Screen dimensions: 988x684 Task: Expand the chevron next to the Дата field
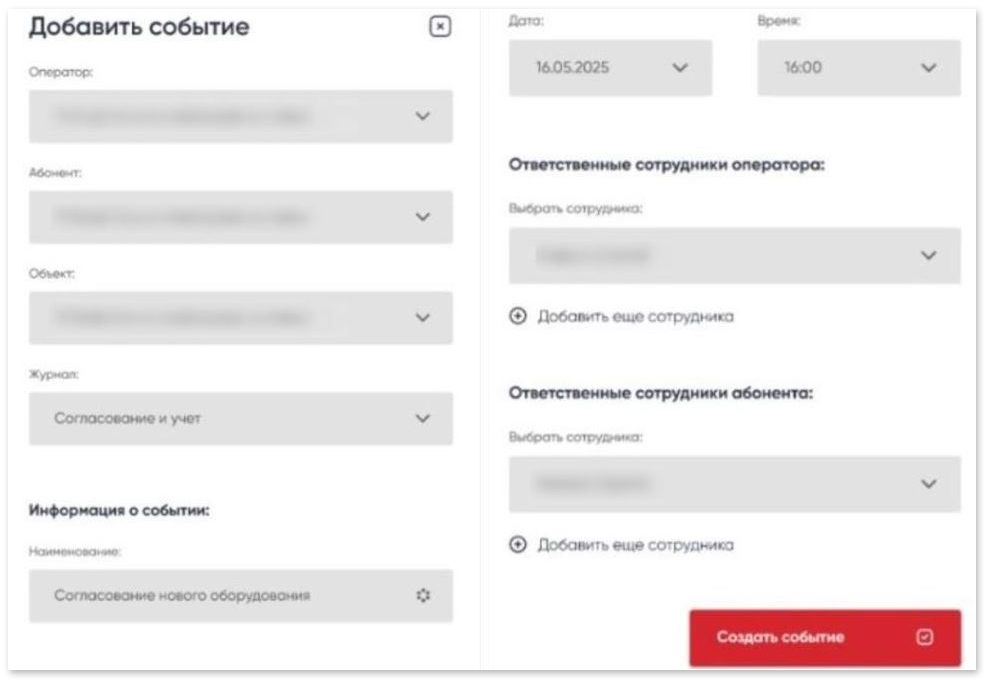point(680,68)
